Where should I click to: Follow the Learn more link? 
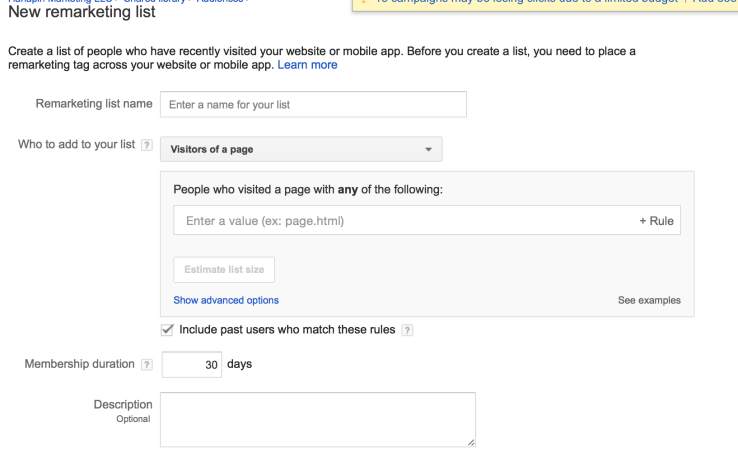pos(307,65)
